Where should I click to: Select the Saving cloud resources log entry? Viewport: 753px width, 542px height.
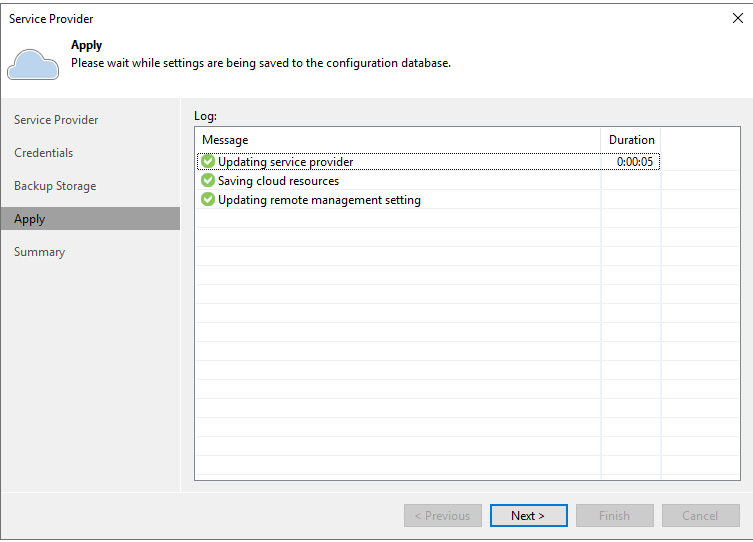tap(428, 181)
